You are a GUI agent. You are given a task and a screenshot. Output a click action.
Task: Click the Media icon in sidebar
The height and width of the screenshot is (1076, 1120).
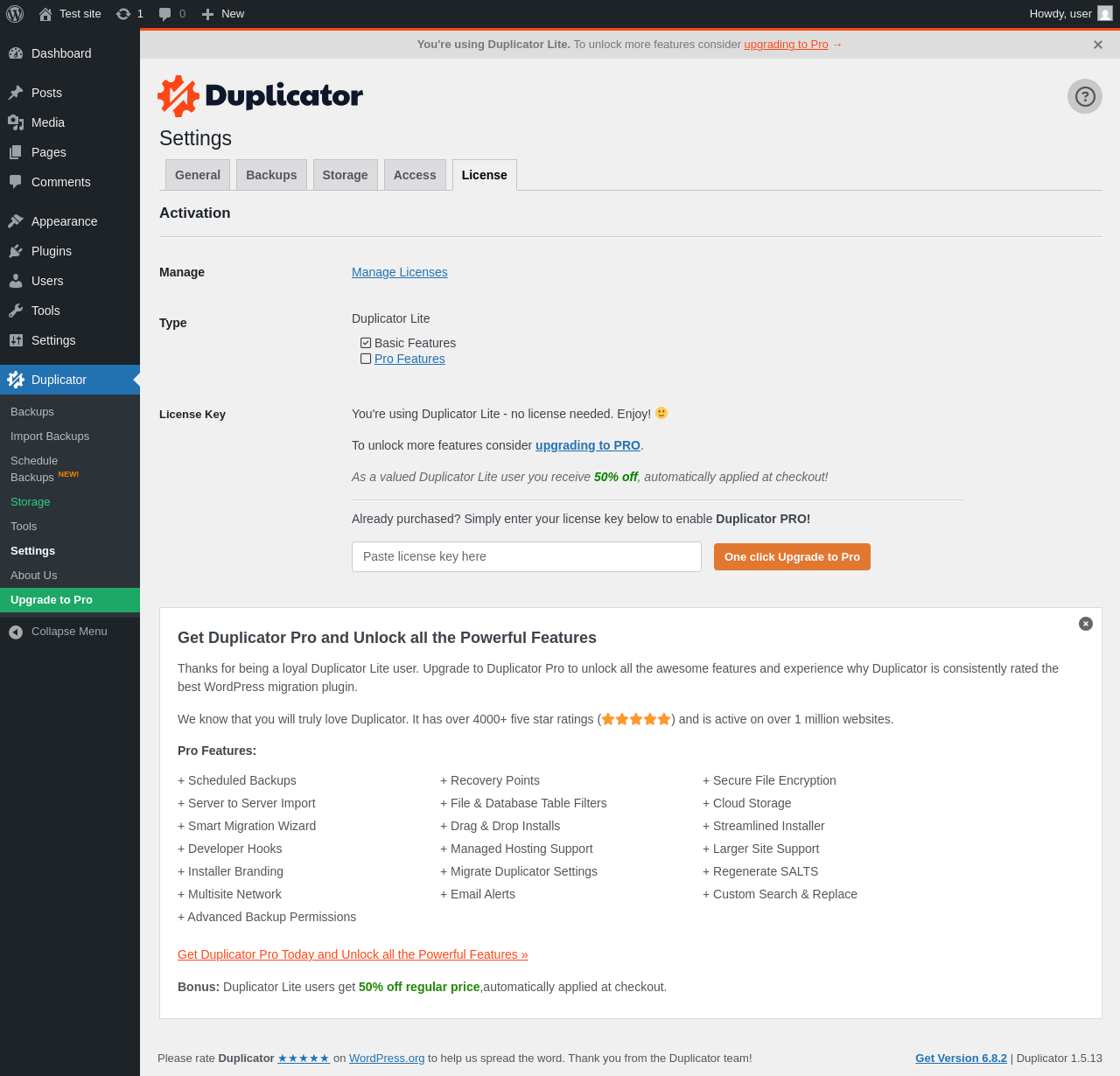click(16, 122)
